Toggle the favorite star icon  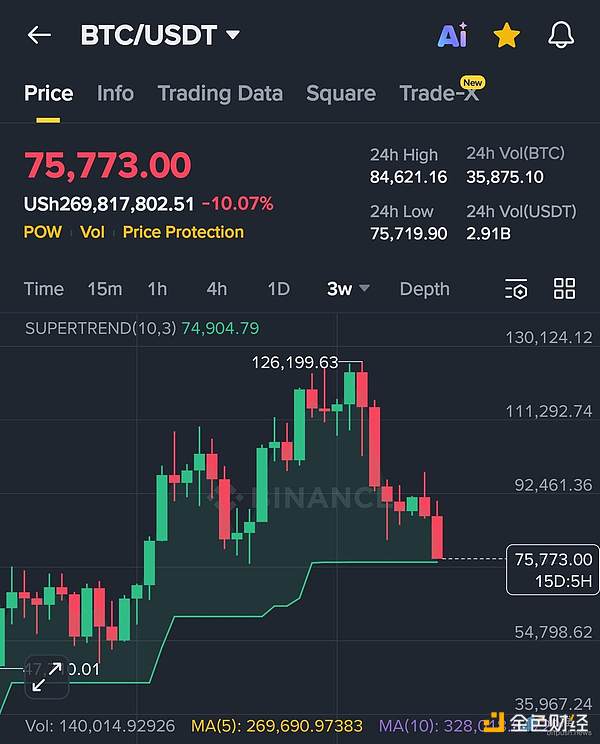tap(507, 36)
